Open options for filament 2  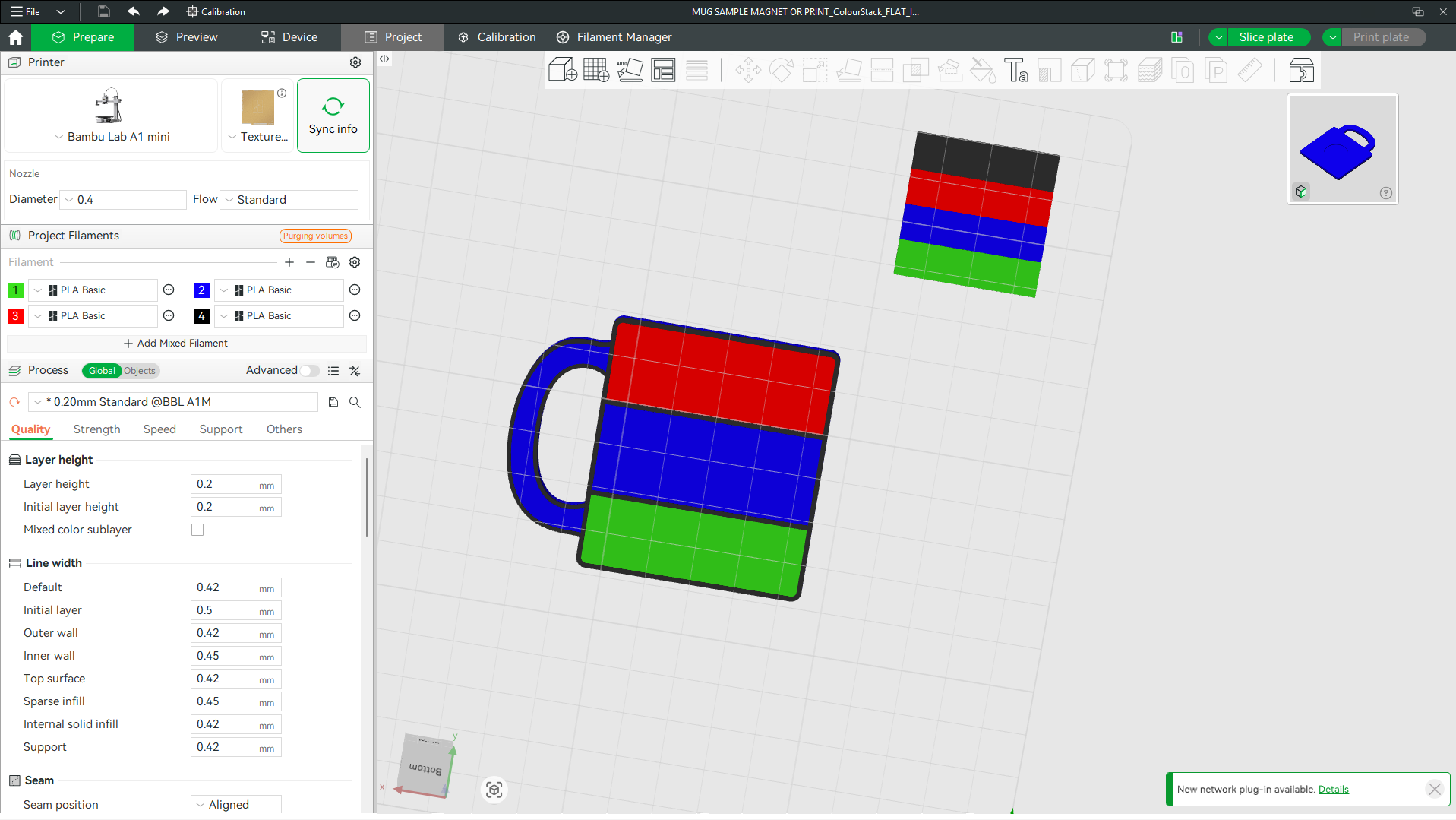(x=355, y=290)
